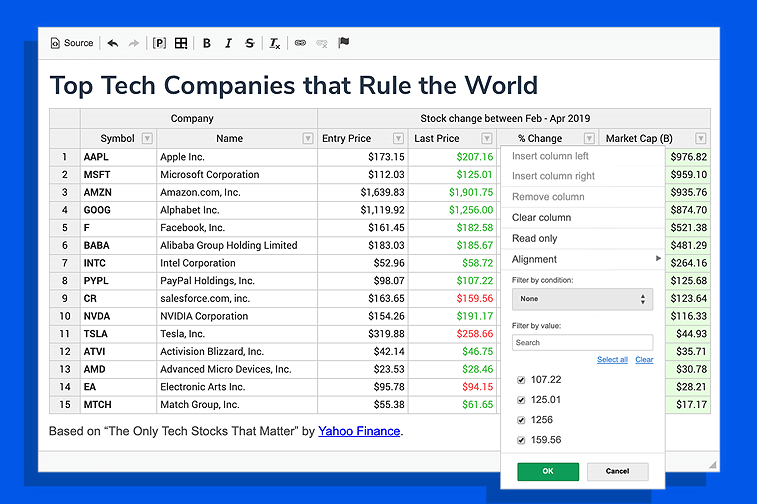Uncheck the 1256 filter value
Screen dimensions: 757x504
click(521, 420)
